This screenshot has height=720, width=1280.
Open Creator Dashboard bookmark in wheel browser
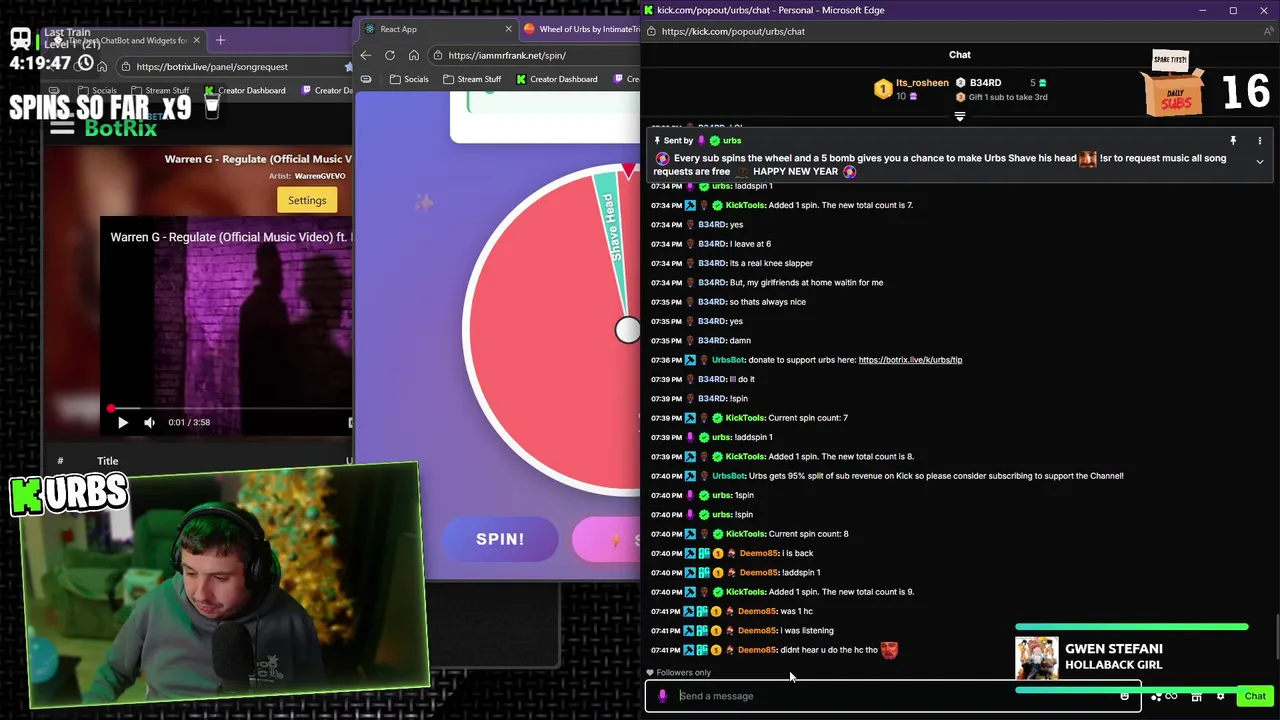coord(557,79)
